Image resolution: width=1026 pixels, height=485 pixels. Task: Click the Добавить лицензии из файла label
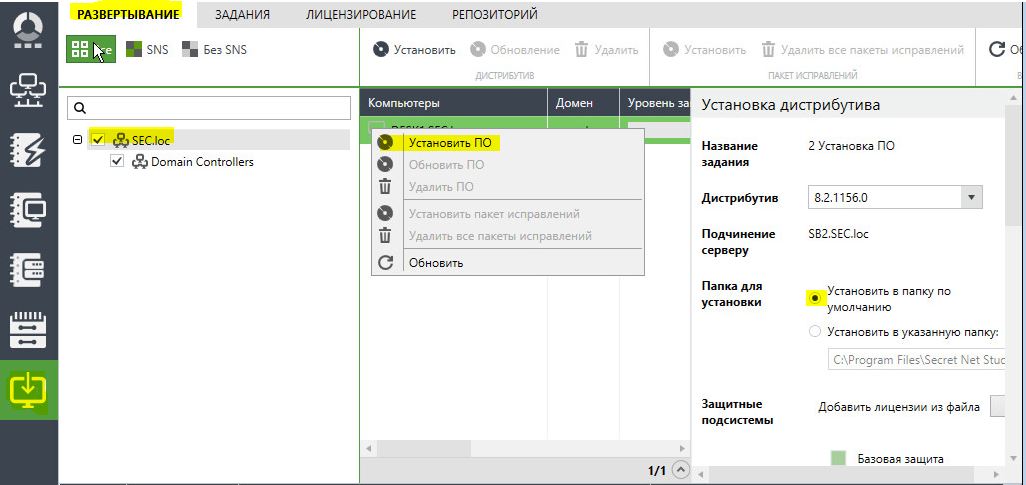tap(899, 407)
